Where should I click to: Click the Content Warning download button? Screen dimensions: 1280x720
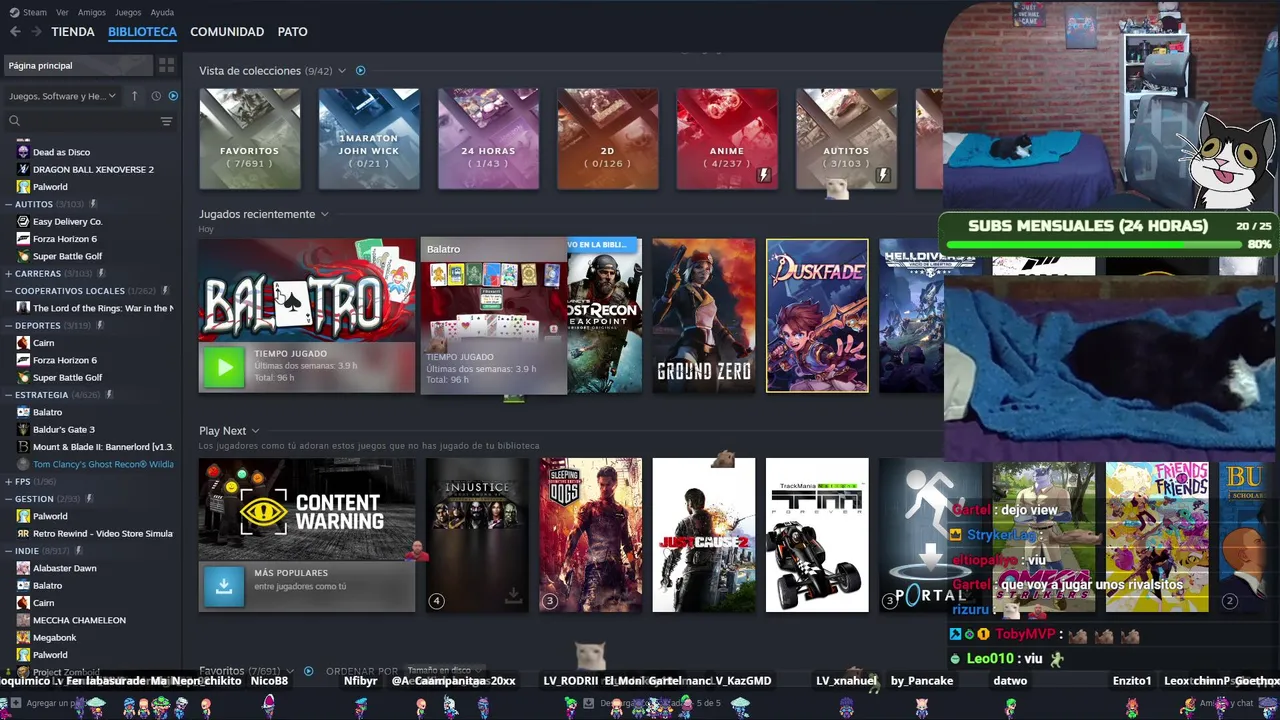[224, 588]
